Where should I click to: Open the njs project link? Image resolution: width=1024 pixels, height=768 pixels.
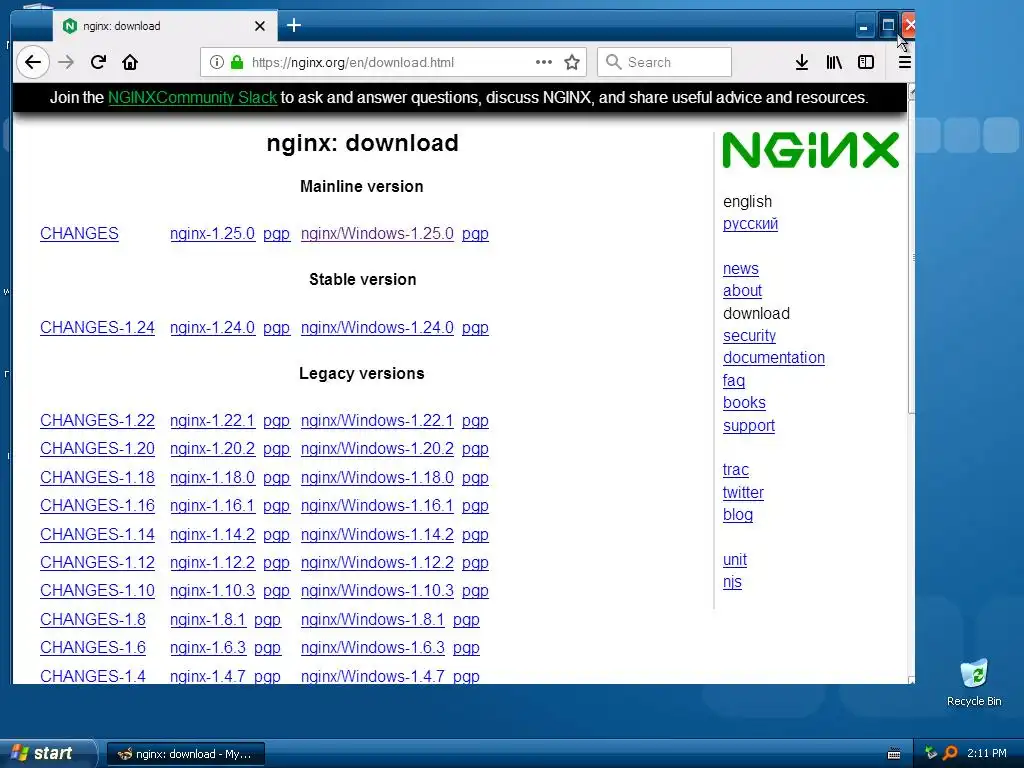pyautogui.click(x=732, y=582)
